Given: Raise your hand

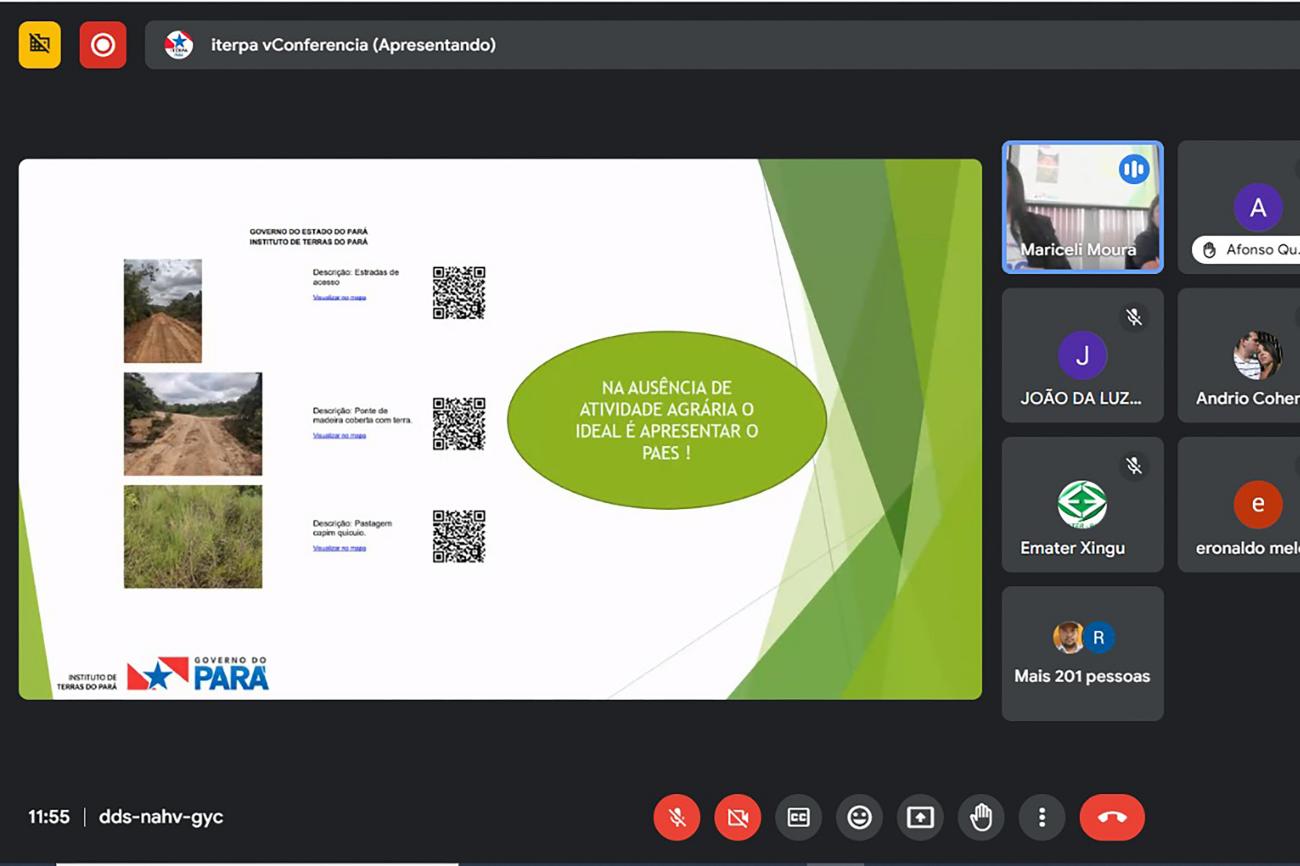Looking at the screenshot, I should click(x=981, y=817).
